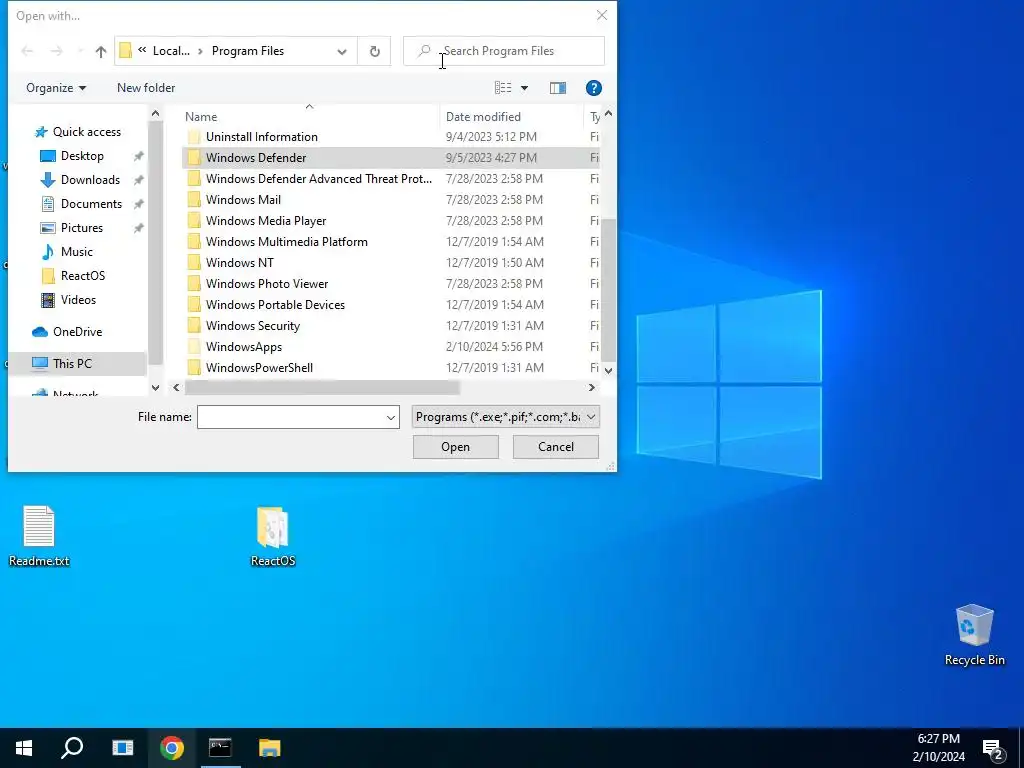The height and width of the screenshot is (768, 1024).
Task: Open the Help question mark icon
Action: coord(594,88)
